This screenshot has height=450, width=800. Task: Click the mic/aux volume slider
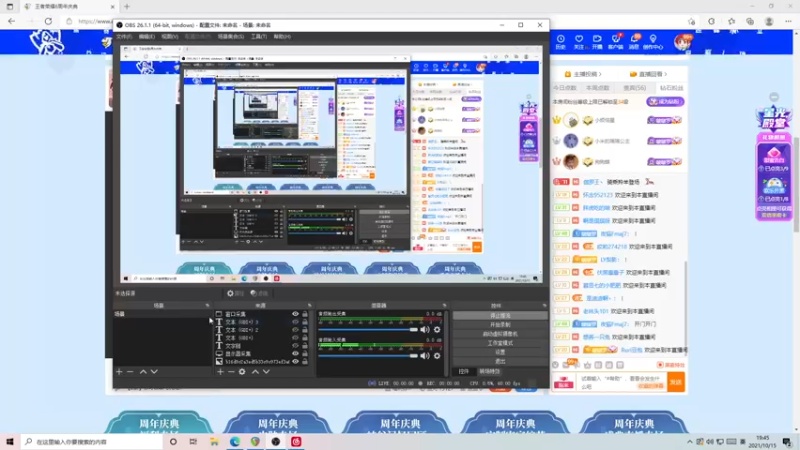[x=368, y=356]
